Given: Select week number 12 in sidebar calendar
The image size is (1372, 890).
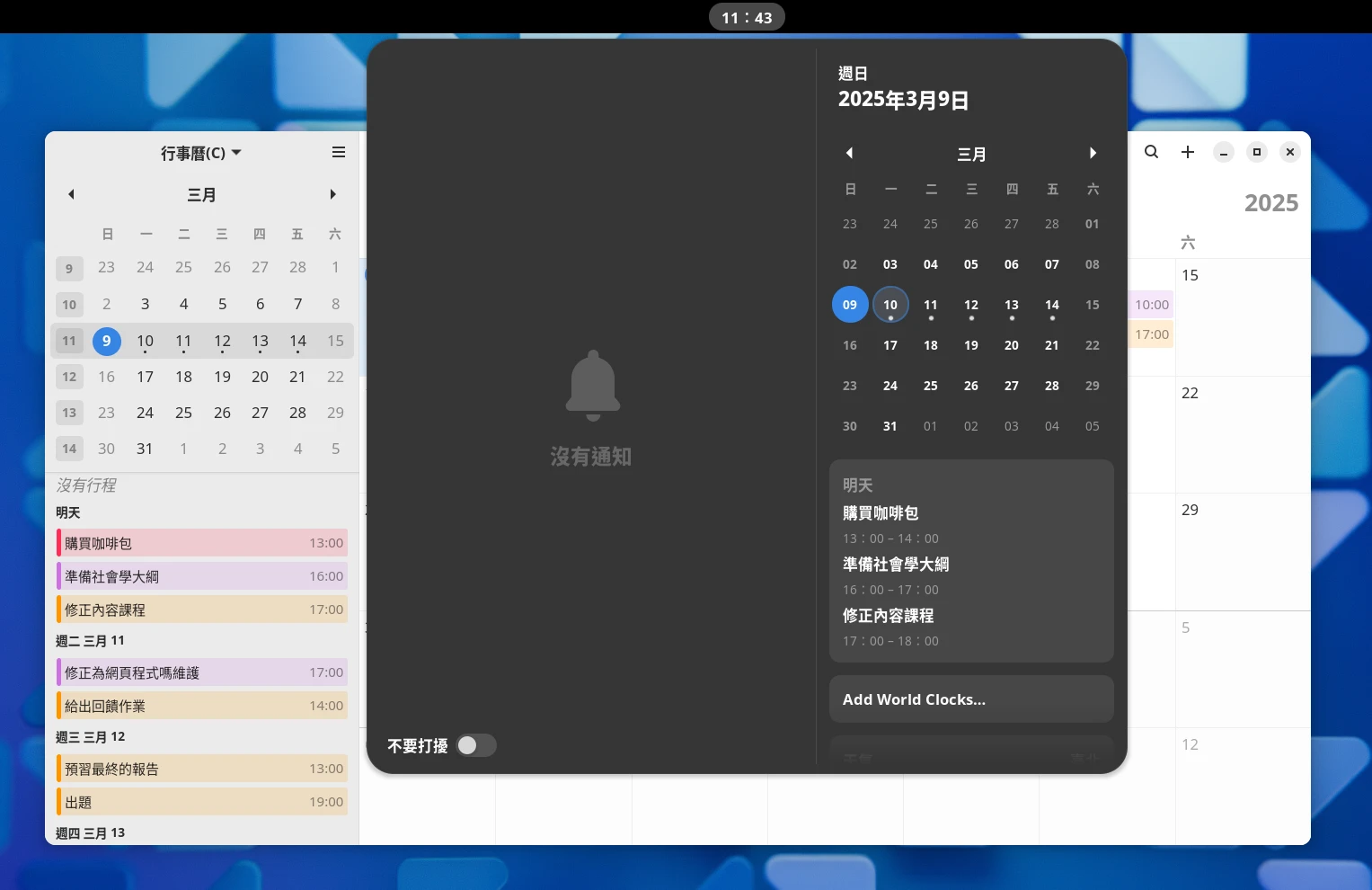Looking at the screenshot, I should (69, 377).
